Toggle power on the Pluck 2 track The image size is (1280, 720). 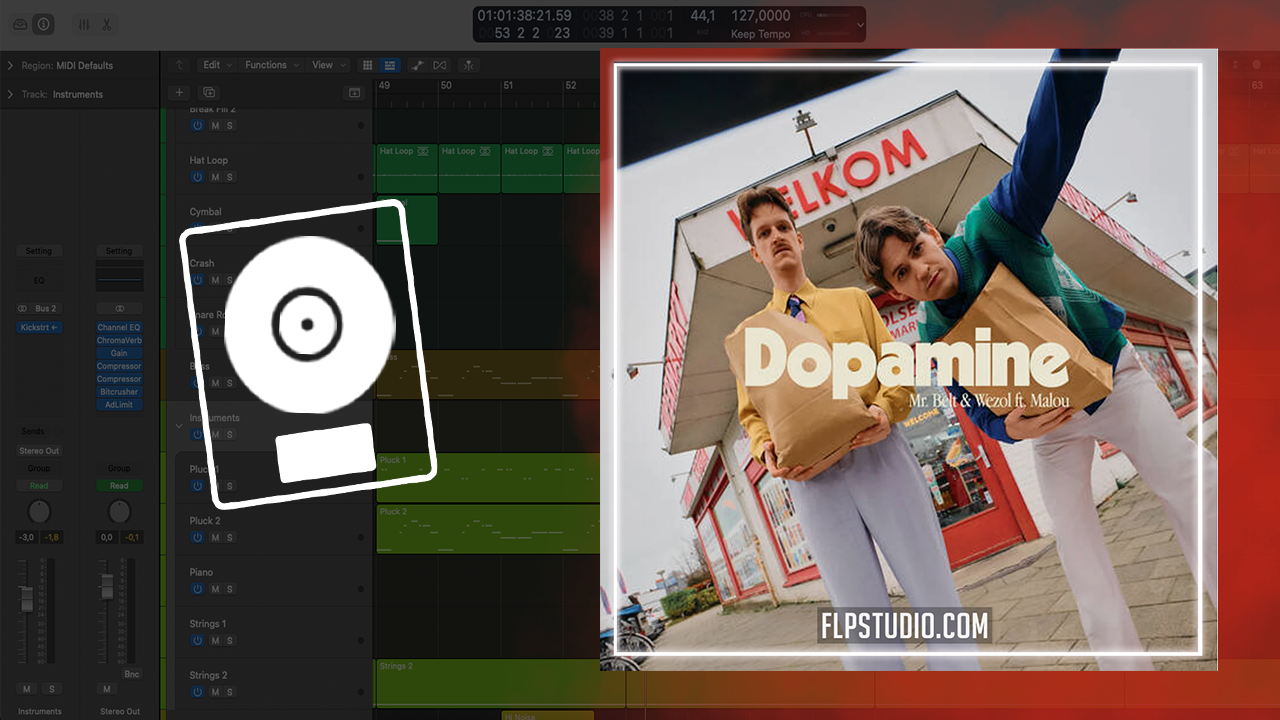(197, 537)
